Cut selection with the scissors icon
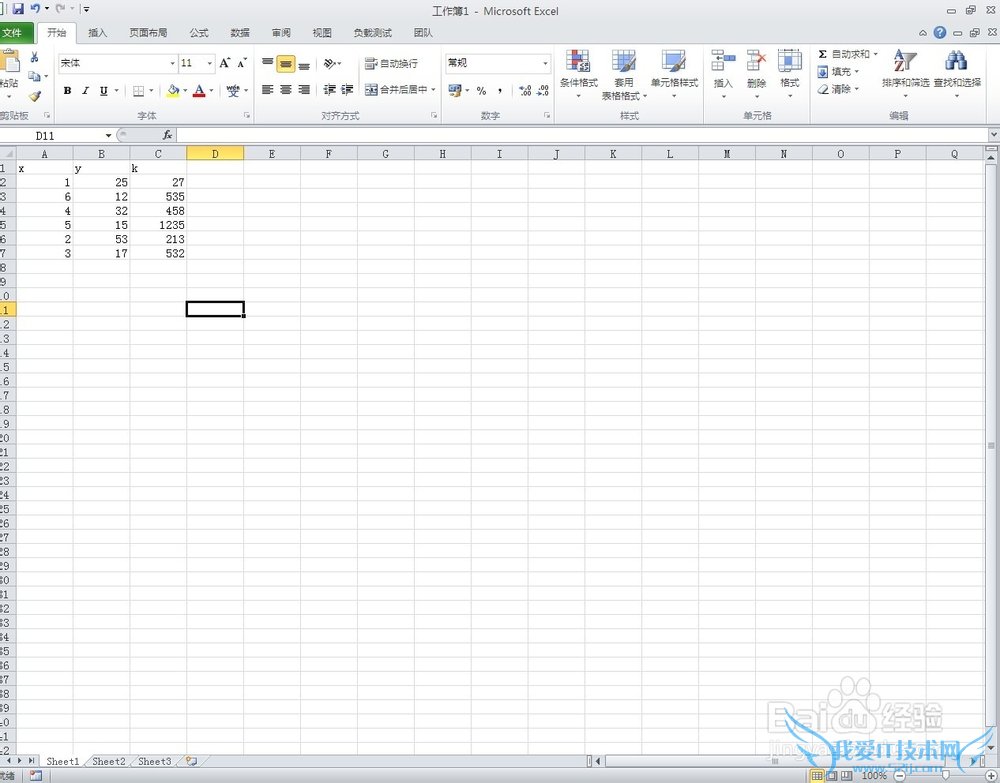 pos(34,57)
